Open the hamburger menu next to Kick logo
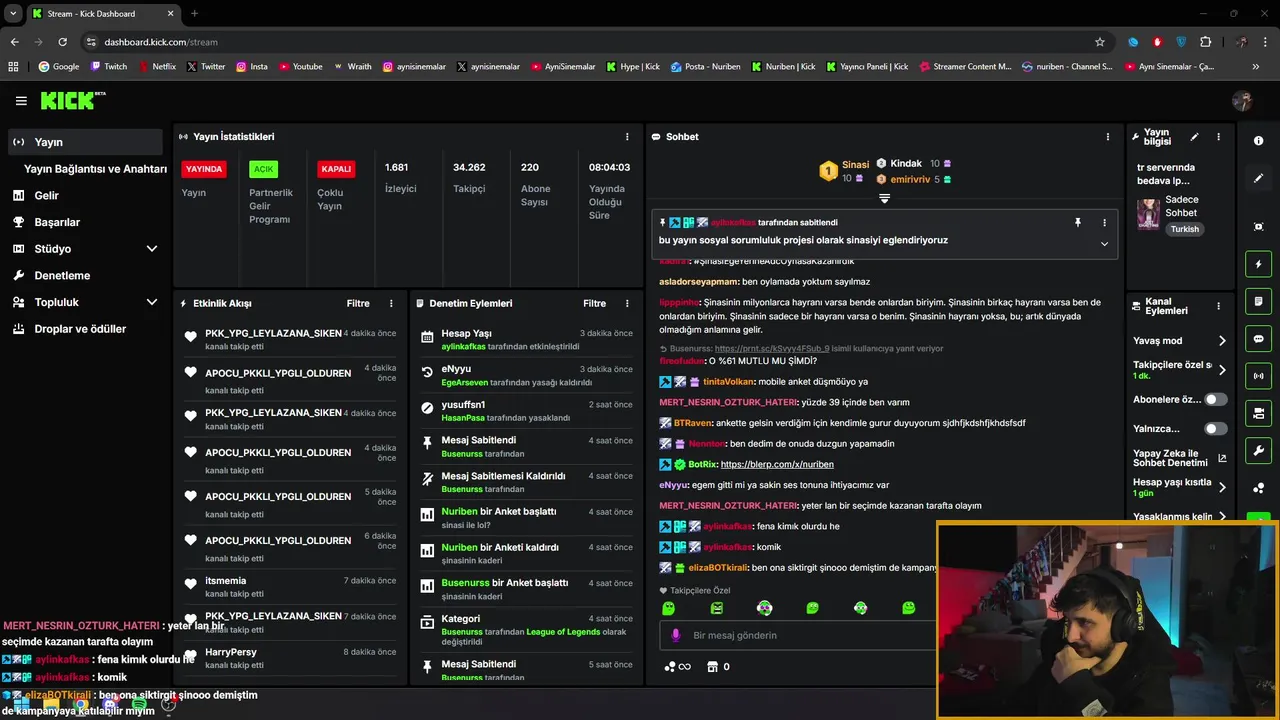The height and width of the screenshot is (720, 1280). tap(21, 101)
